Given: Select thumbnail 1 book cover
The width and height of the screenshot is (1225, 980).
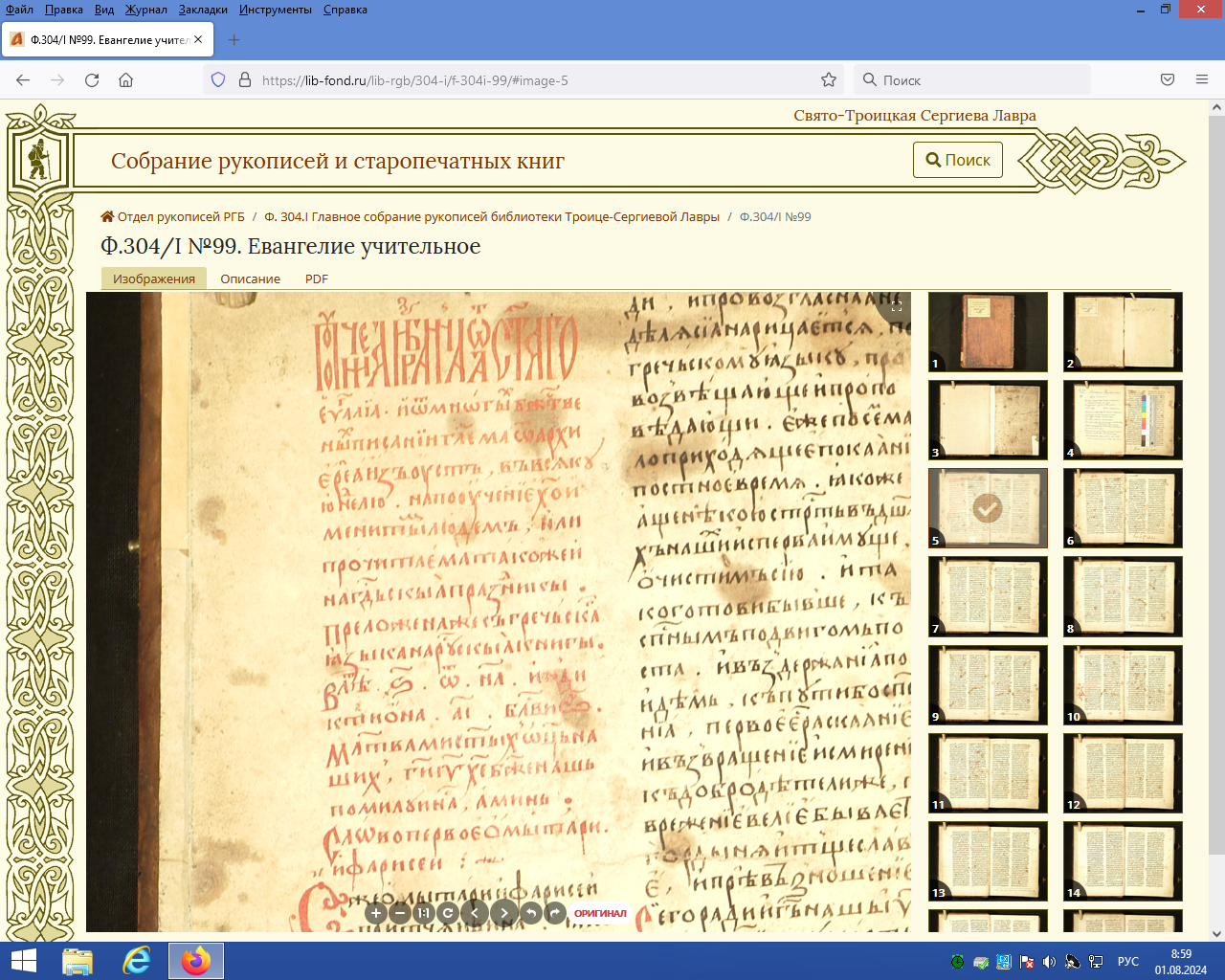Looking at the screenshot, I should [x=988, y=332].
